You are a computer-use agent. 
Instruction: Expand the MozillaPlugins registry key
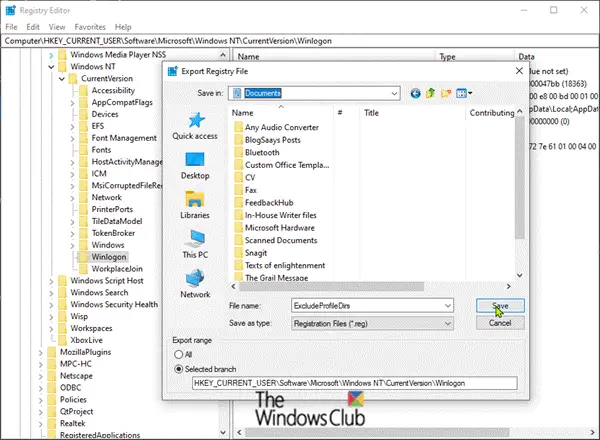coord(40,352)
